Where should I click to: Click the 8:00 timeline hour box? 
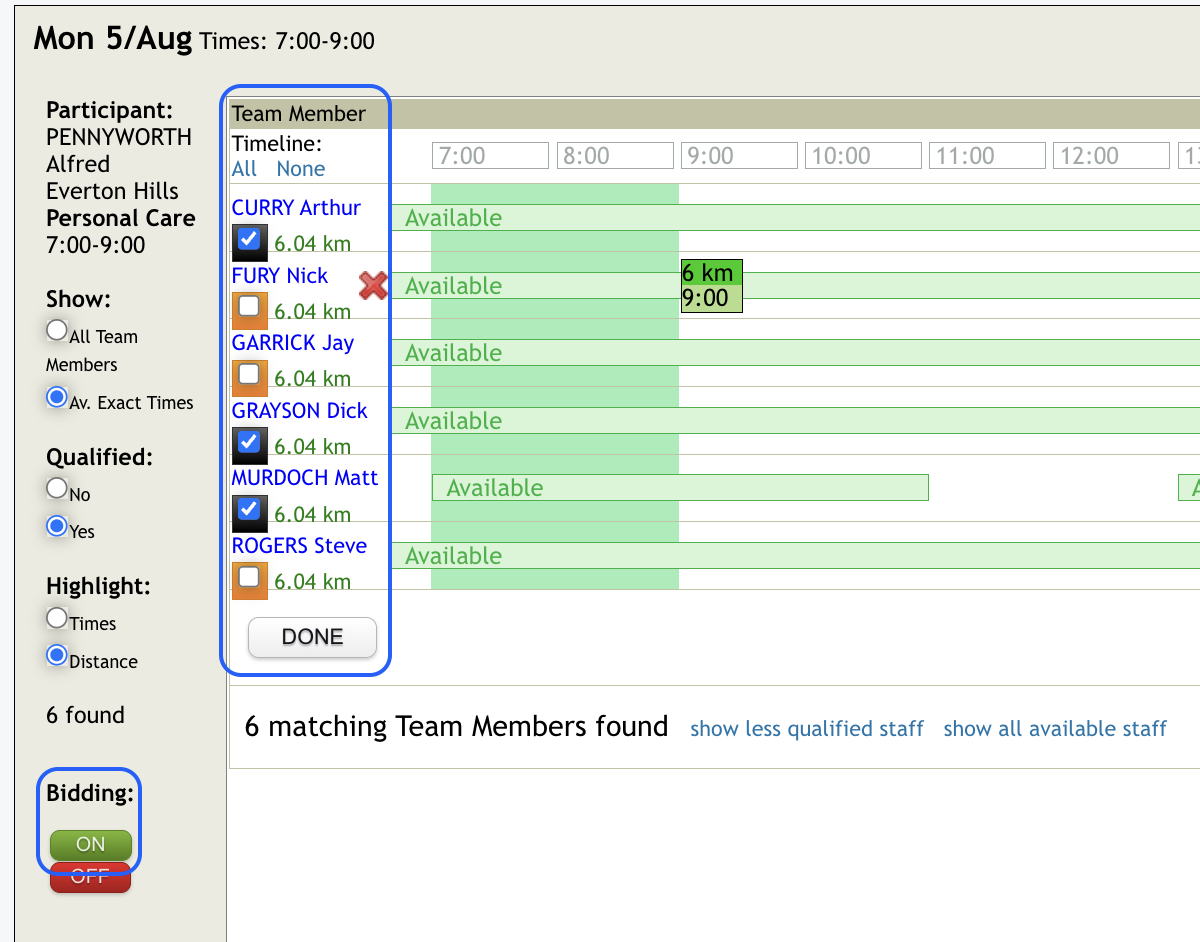pos(615,156)
